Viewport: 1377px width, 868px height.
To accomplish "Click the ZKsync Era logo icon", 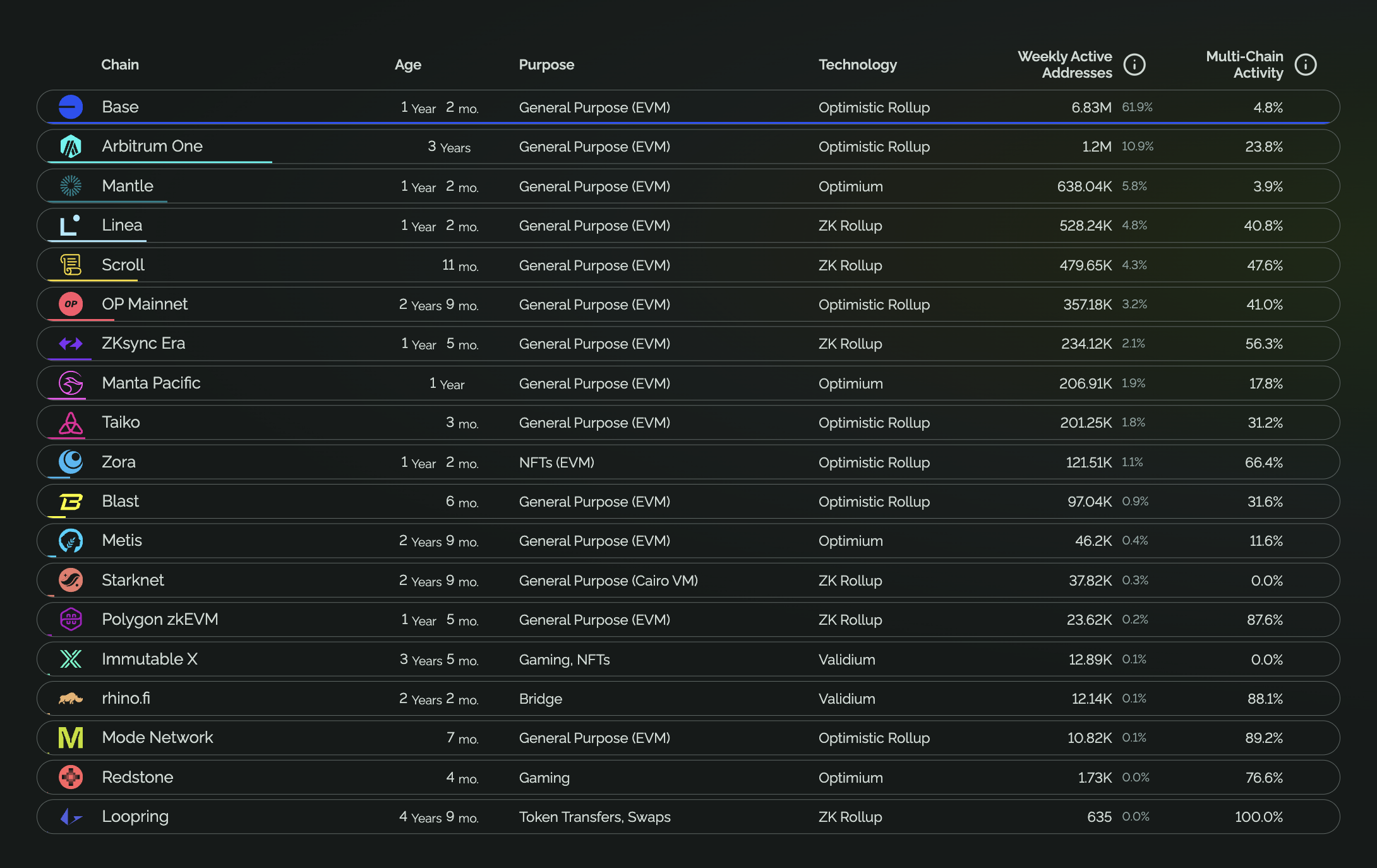I will (x=71, y=344).
